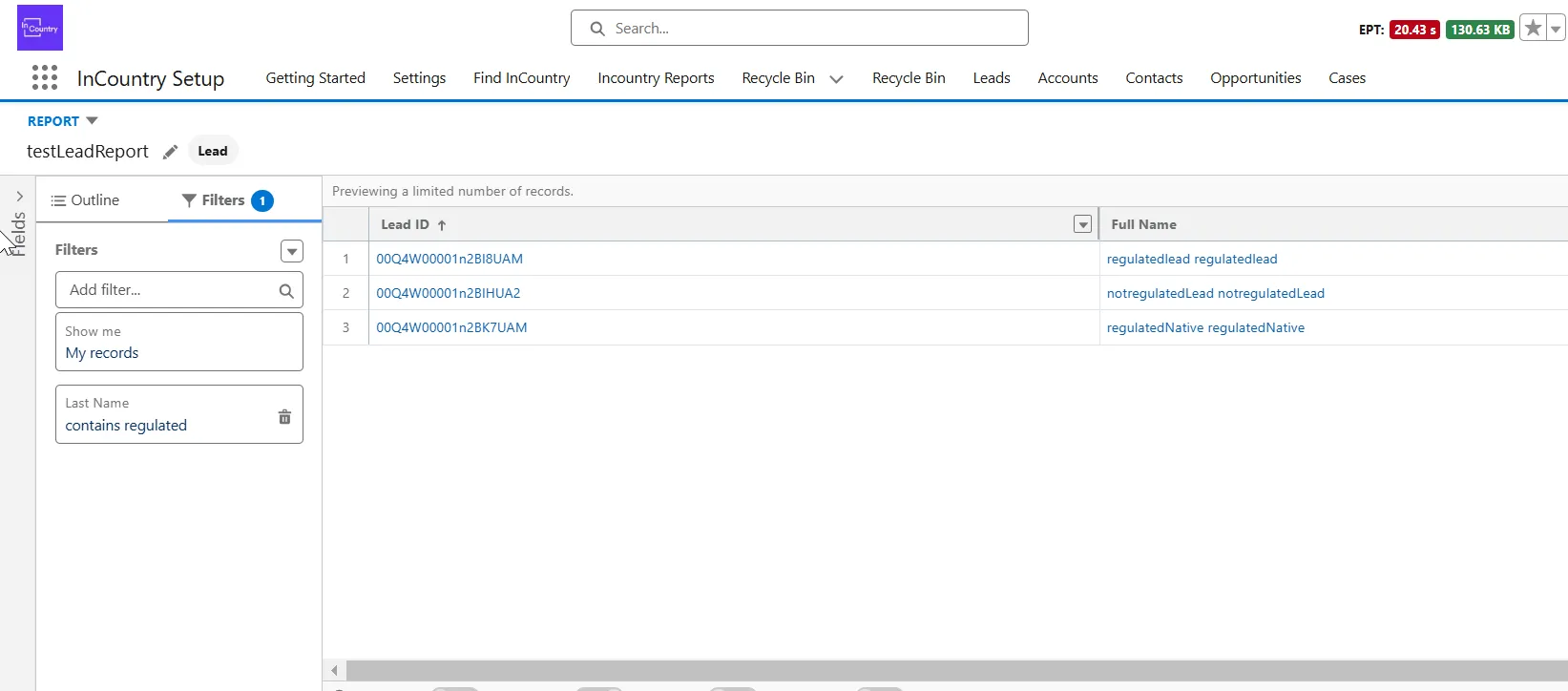The width and height of the screenshot is (1568, 691).
Task: Open the Incountry Reports navigation tab
Action: pyautogui.click(x=656, y=78)
